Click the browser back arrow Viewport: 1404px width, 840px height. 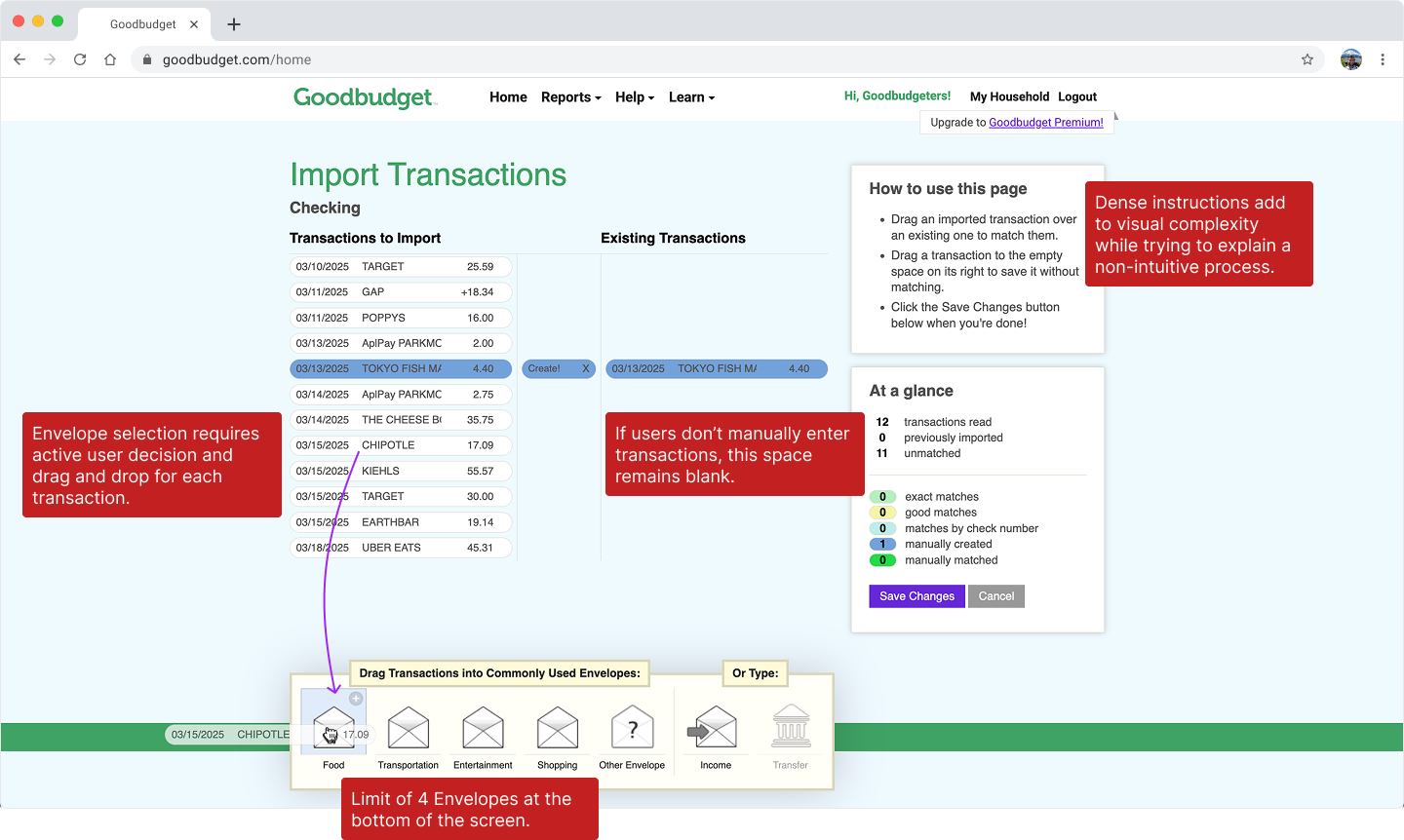pos(19,59)
